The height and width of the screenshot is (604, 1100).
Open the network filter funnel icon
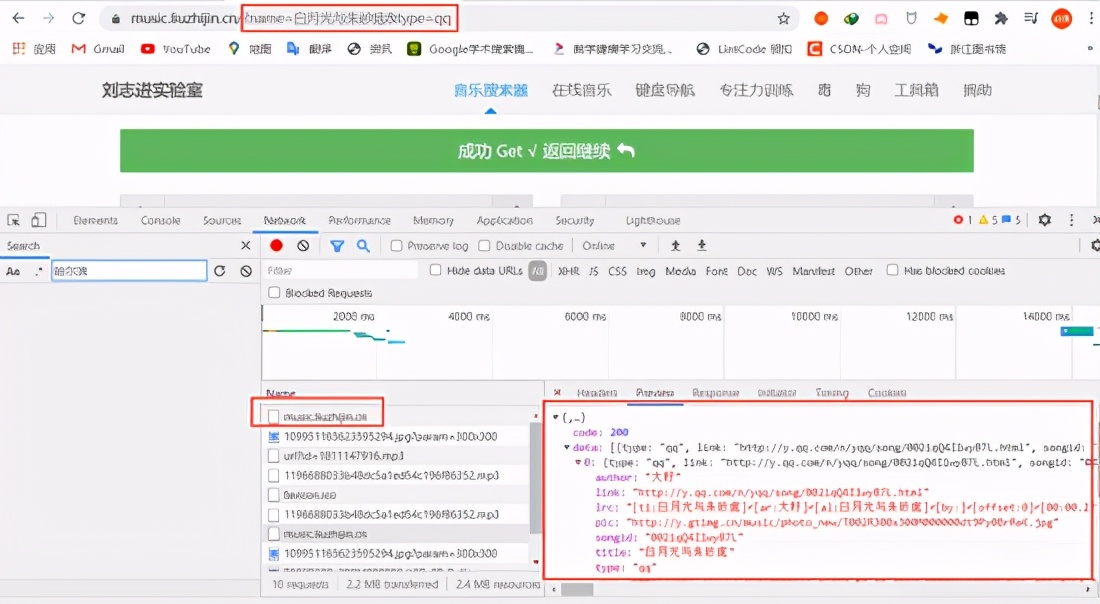coord(336,245)
